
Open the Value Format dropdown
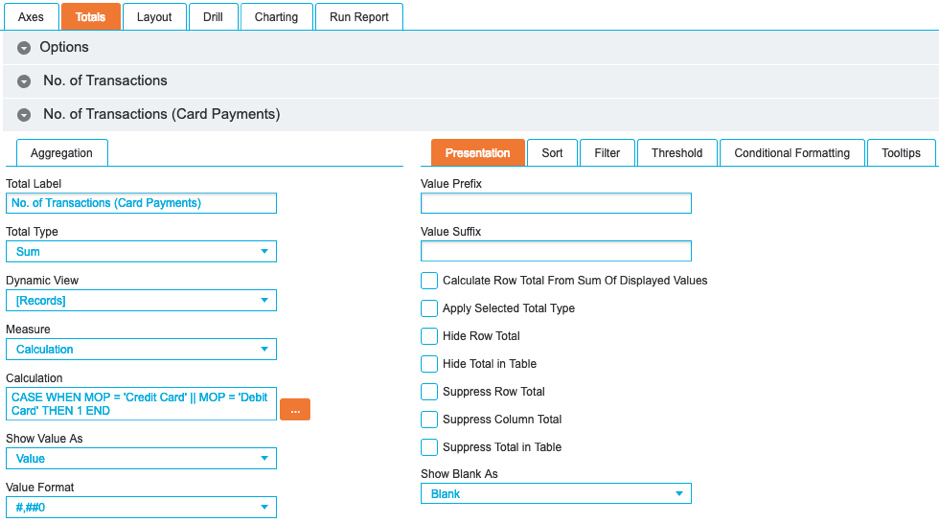(x=141, y=508)
